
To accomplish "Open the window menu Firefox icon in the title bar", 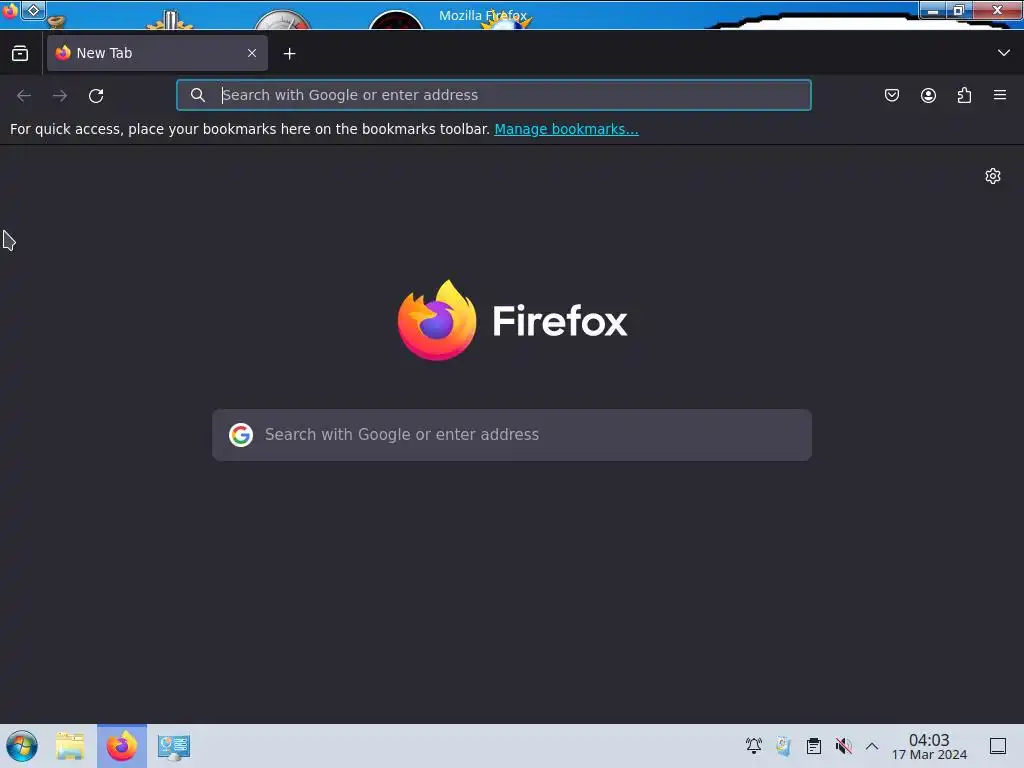I will 10,10.
